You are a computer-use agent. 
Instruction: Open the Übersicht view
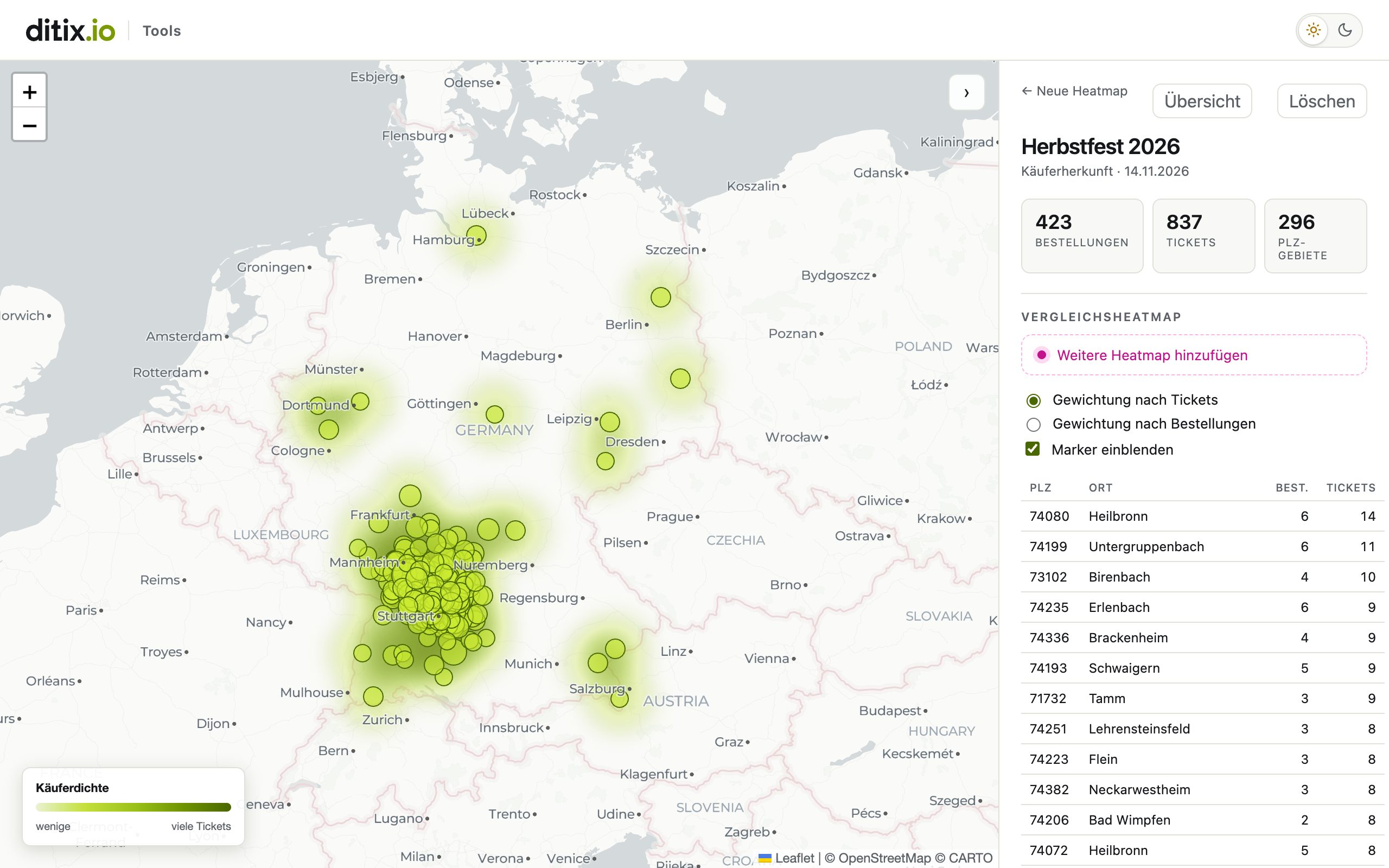click(x=1202, y=101)
